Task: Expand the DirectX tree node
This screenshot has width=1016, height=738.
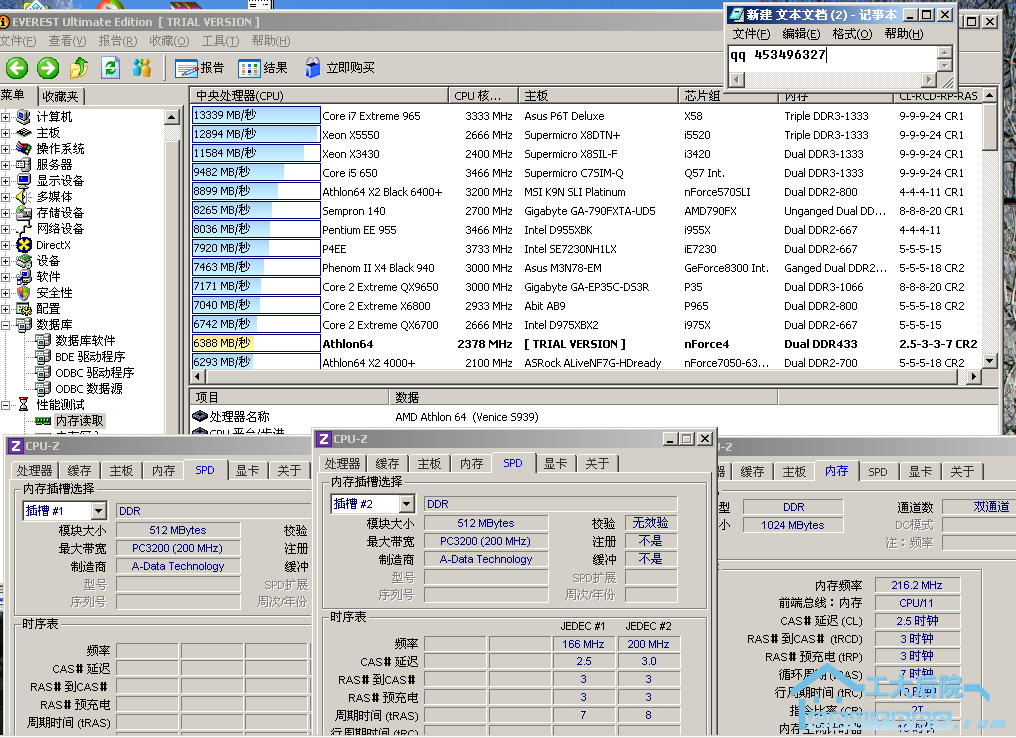Action: 5,246
